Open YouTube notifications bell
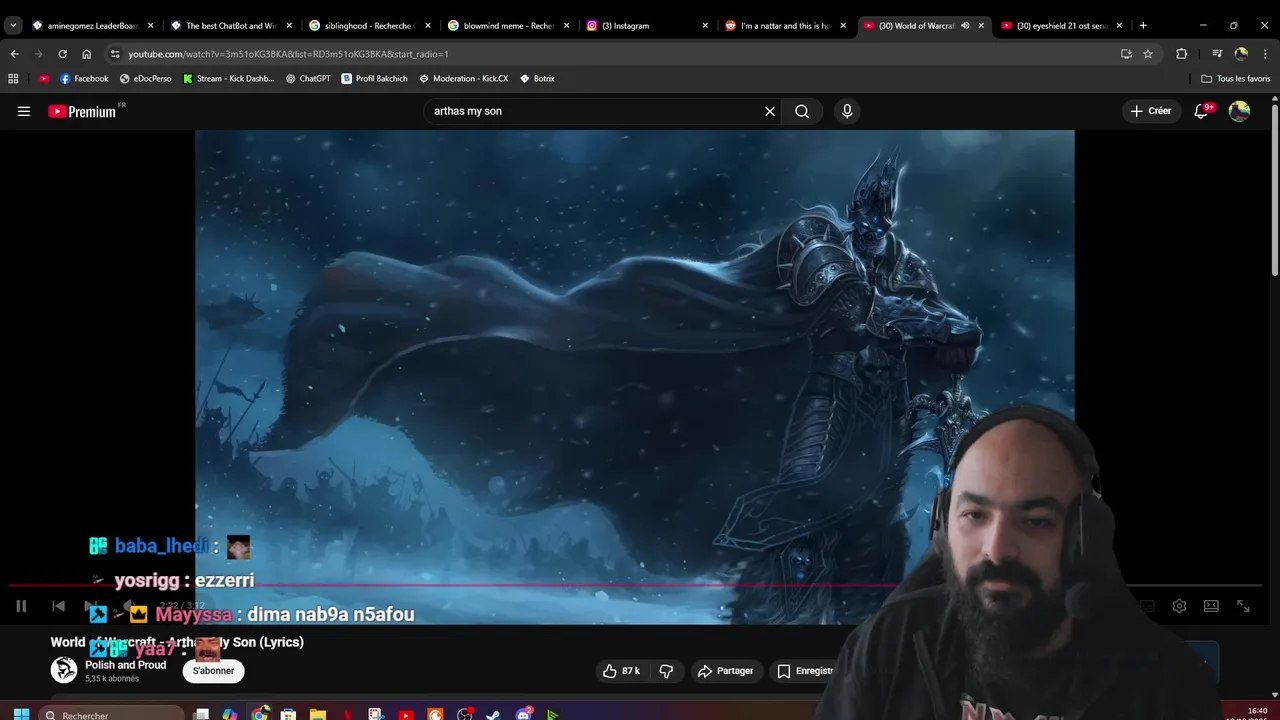The width and height of the screenshot is (1280, 720). [x=1201, y=111]
